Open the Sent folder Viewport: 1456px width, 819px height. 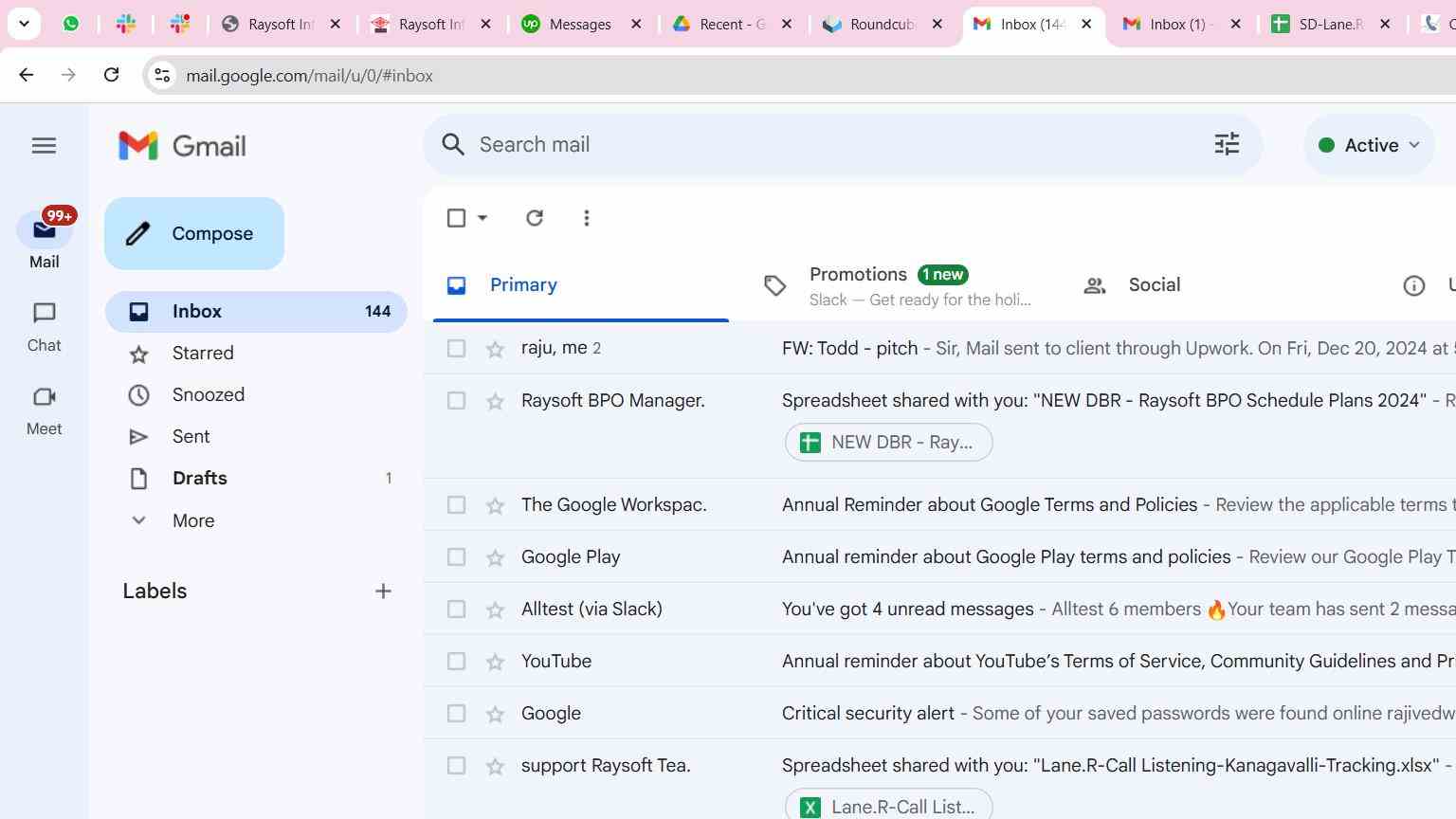tap(256, 436)
